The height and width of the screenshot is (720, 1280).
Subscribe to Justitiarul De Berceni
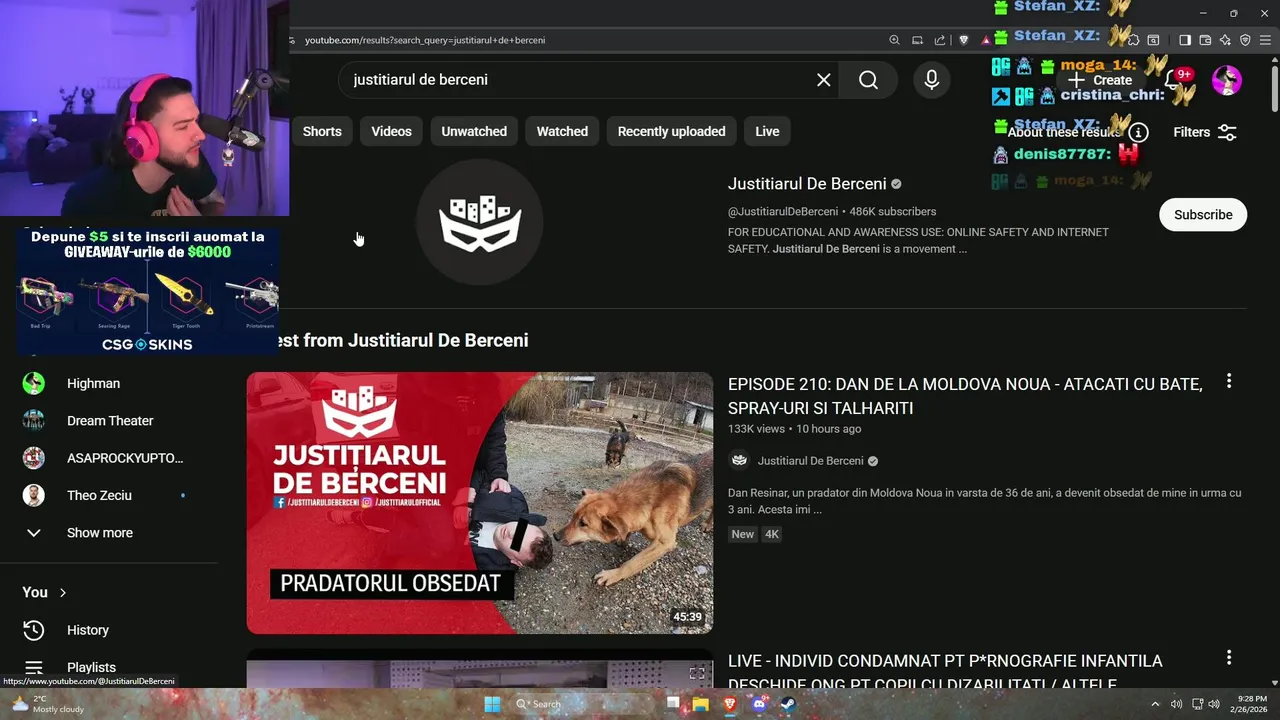coord(1203,215)
